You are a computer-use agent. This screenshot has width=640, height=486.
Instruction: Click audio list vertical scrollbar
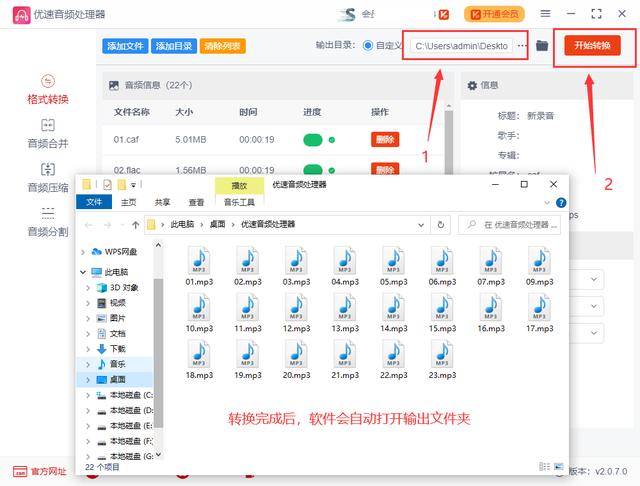coord(449,141)
